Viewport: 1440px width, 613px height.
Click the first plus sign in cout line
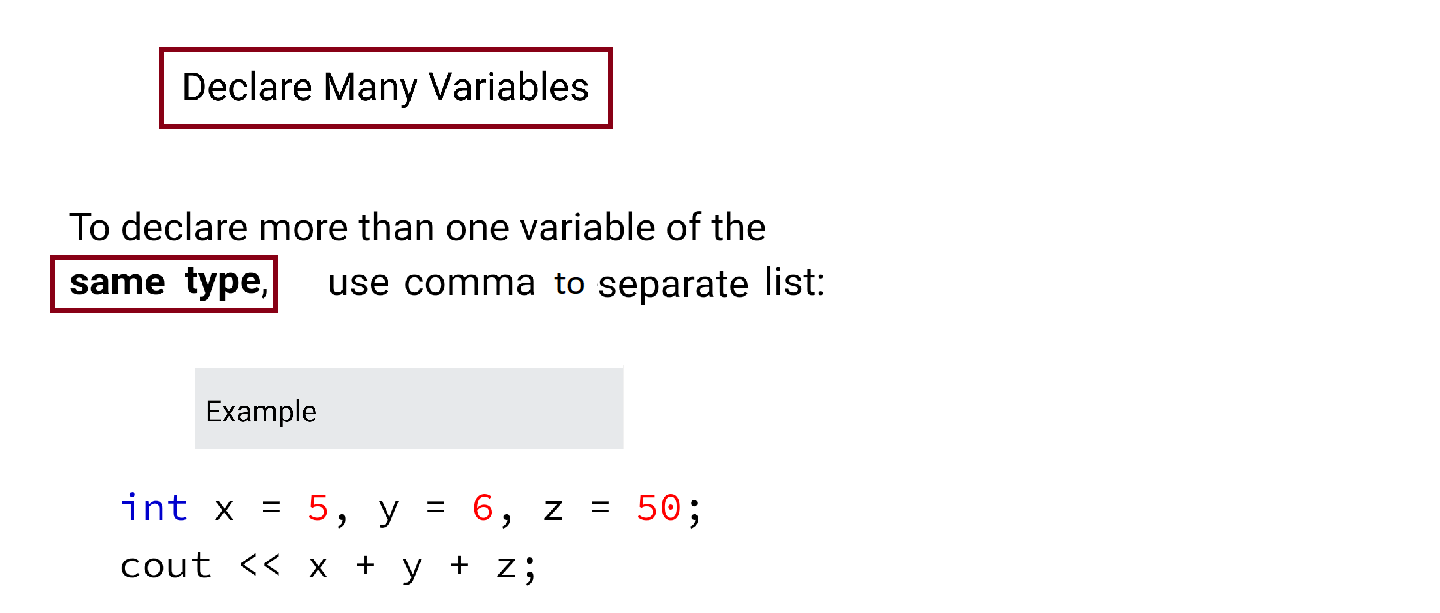point(366,567)
